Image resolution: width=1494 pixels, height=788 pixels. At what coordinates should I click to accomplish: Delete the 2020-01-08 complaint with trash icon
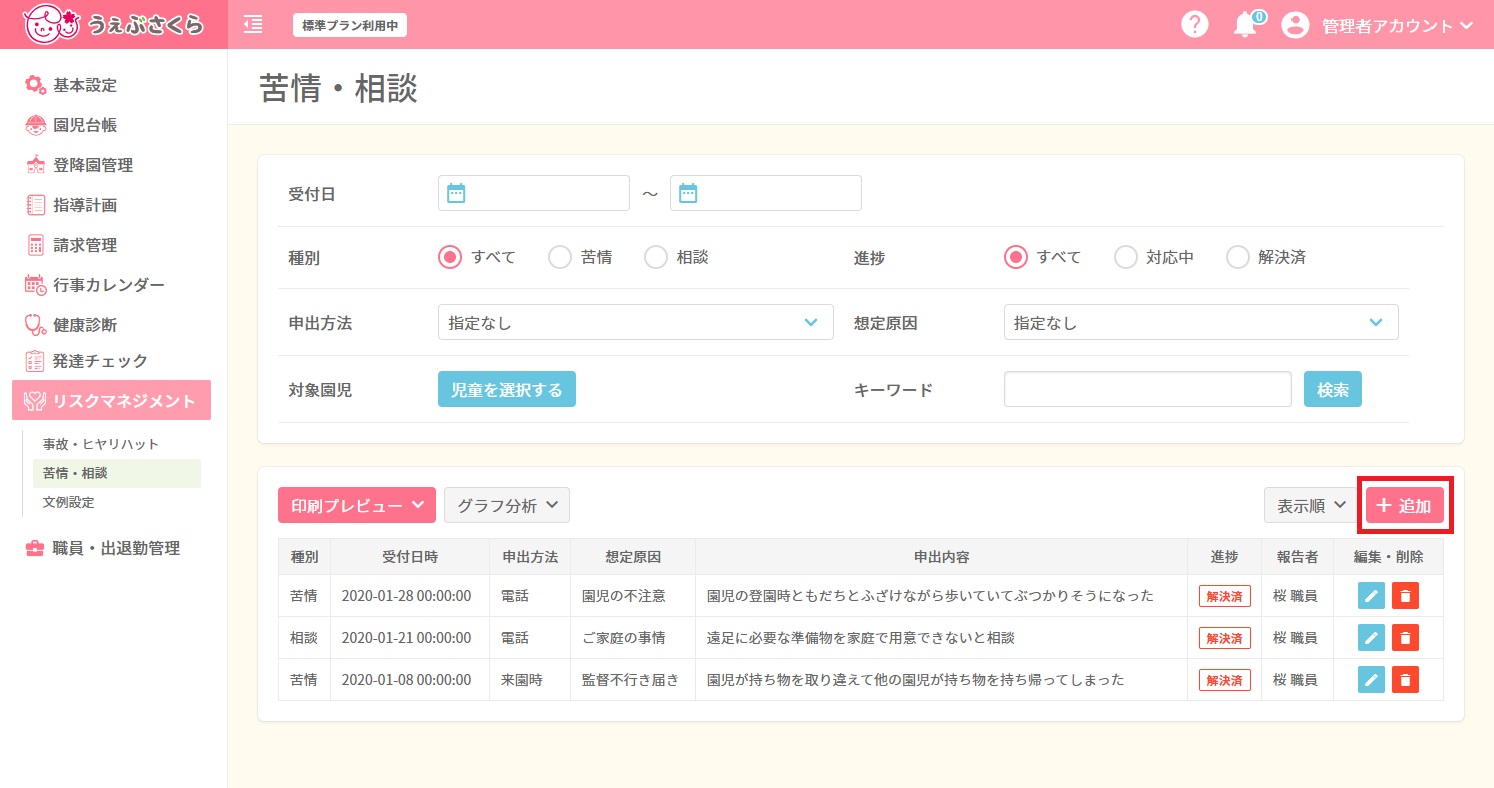[1405, 680]
